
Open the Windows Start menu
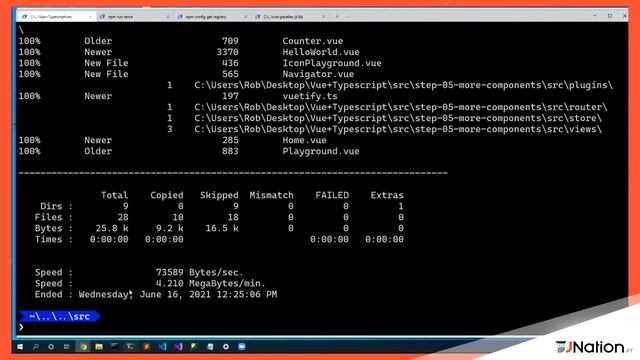(20, 347)
